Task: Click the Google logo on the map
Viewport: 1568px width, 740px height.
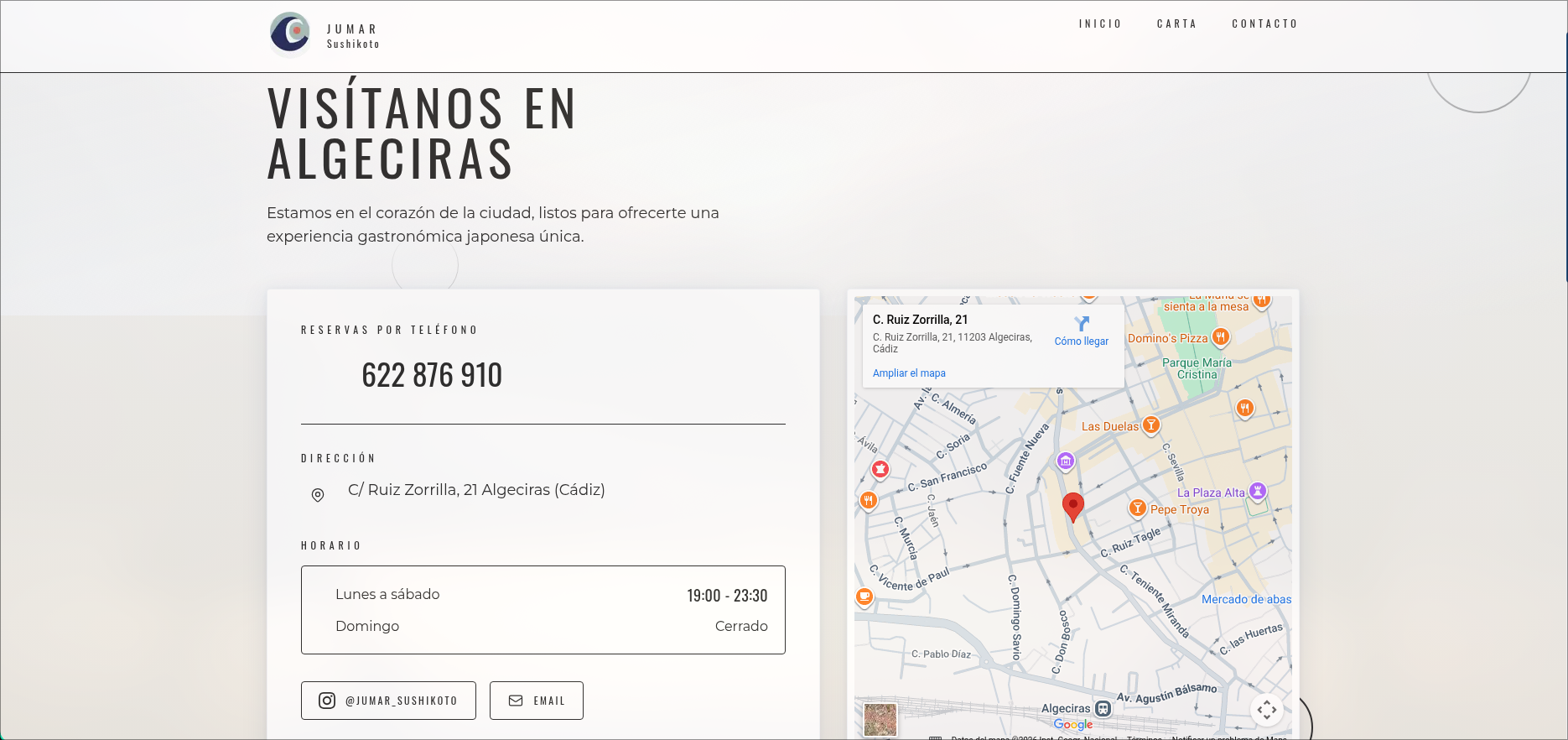Action: [x=1073, y=725]
